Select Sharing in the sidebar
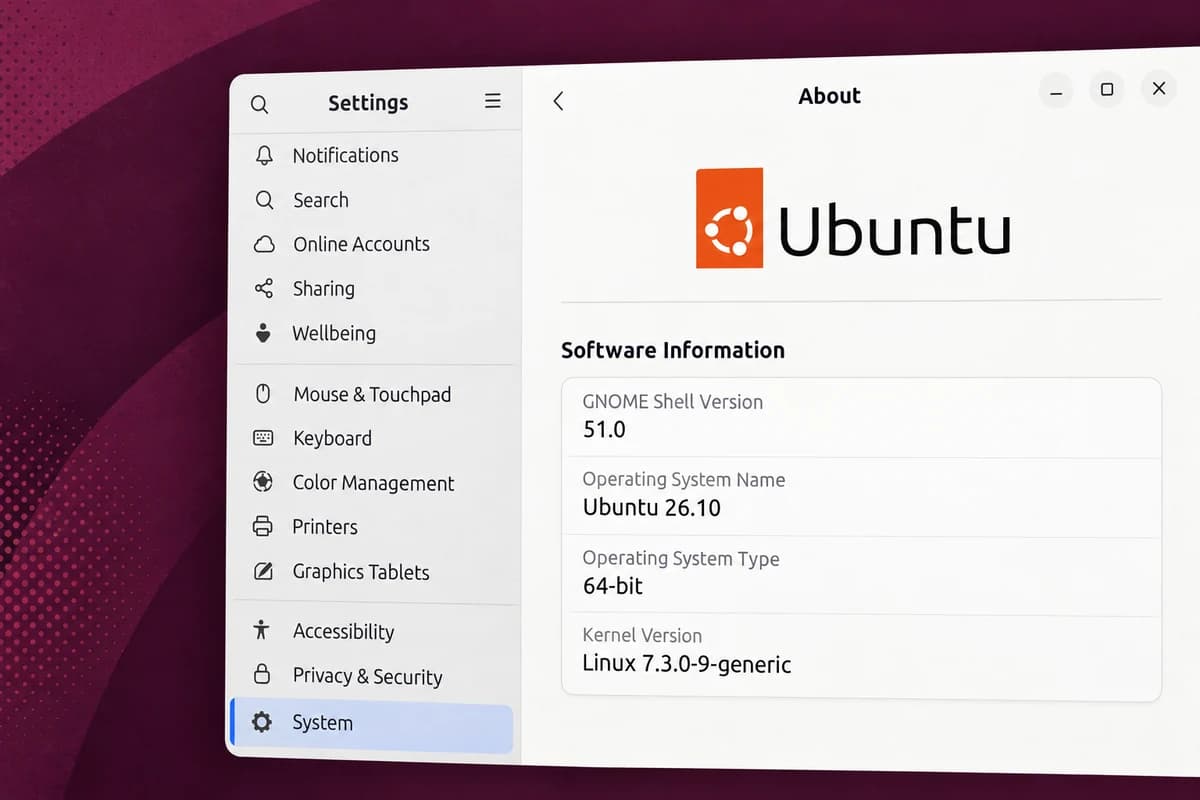Viewport: 1200px width, 800px height. click(x=375, y=288)
